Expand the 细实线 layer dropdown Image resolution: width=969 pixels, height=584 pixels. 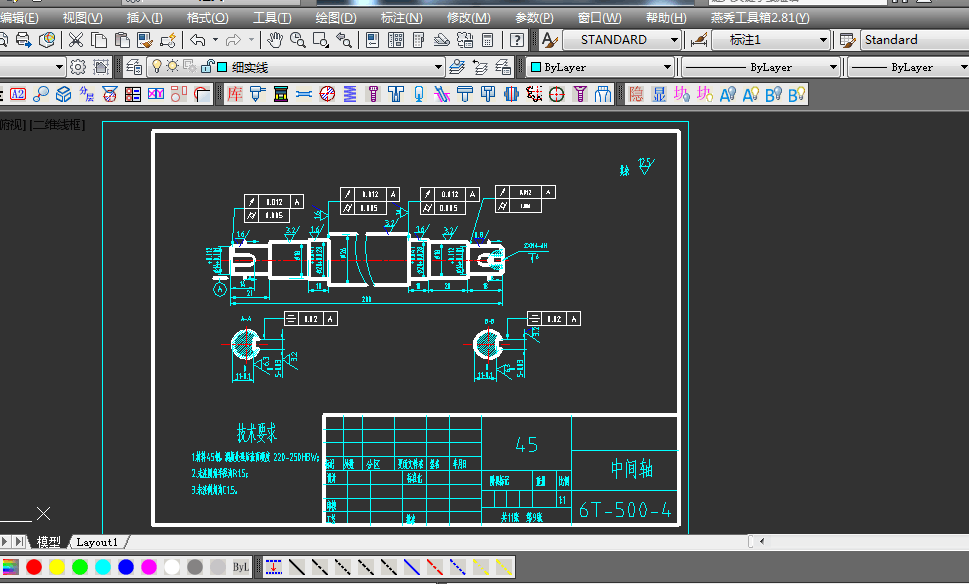[438, 67]
